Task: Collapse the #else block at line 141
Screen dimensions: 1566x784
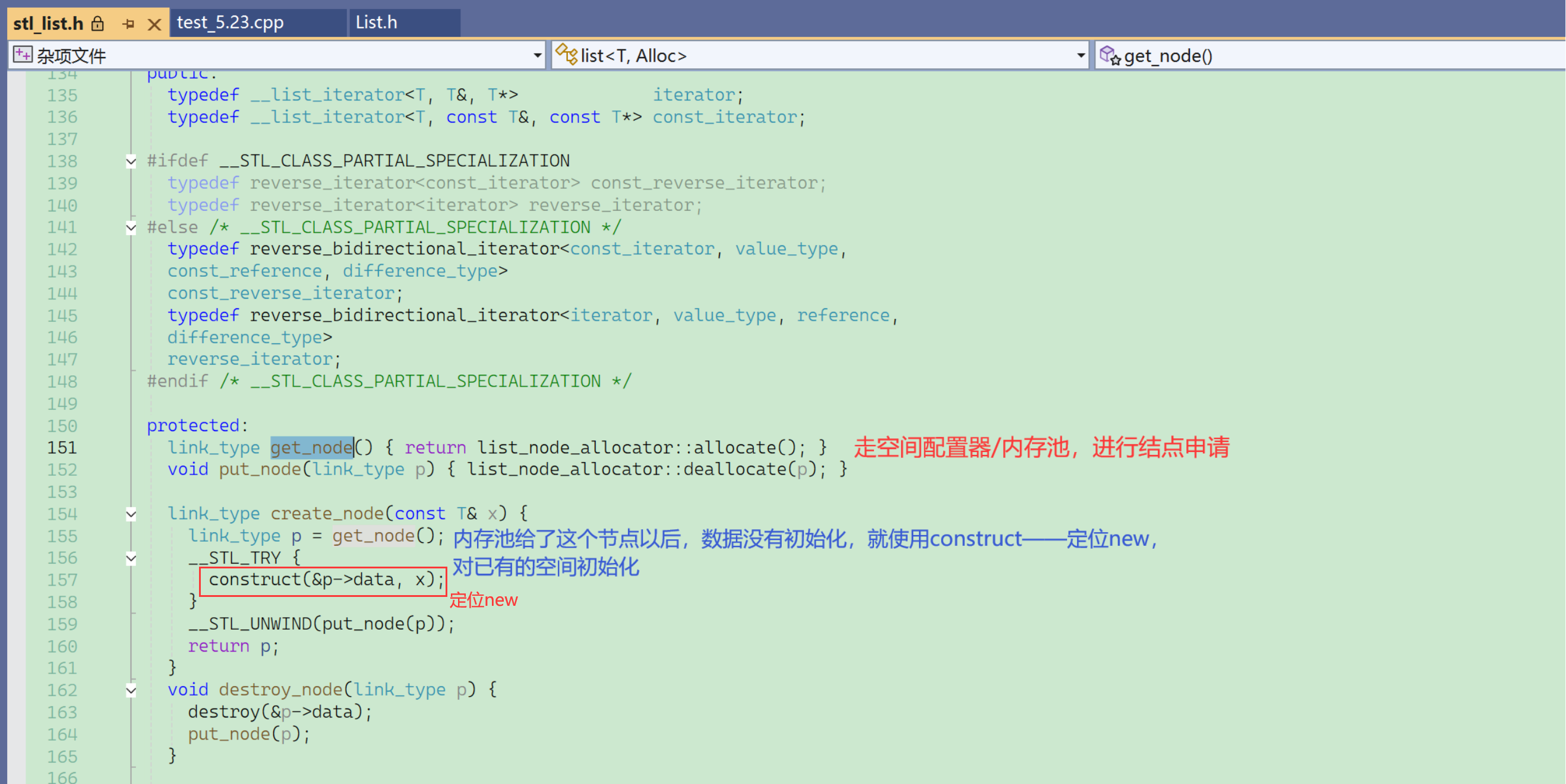Action: click(131, 228)
